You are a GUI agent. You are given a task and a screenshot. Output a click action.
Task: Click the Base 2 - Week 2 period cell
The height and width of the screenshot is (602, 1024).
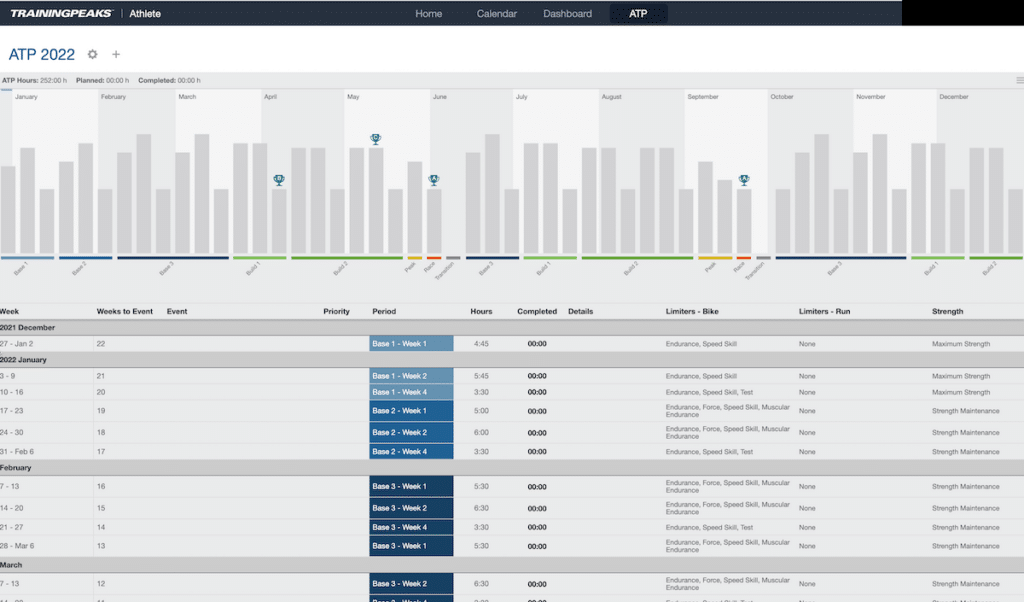click(411, 433)
